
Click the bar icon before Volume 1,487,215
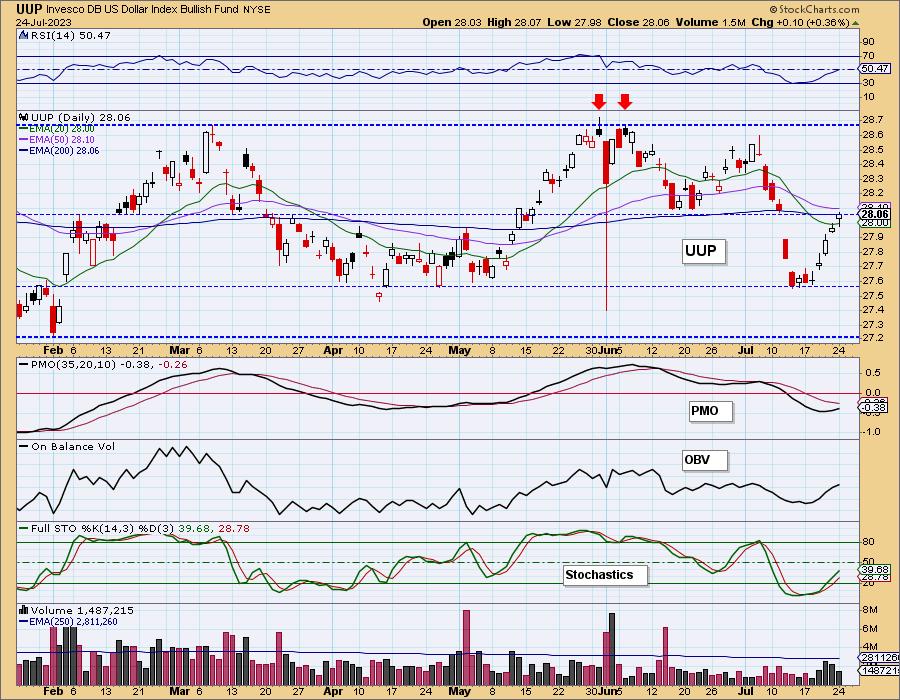[24, 610]
